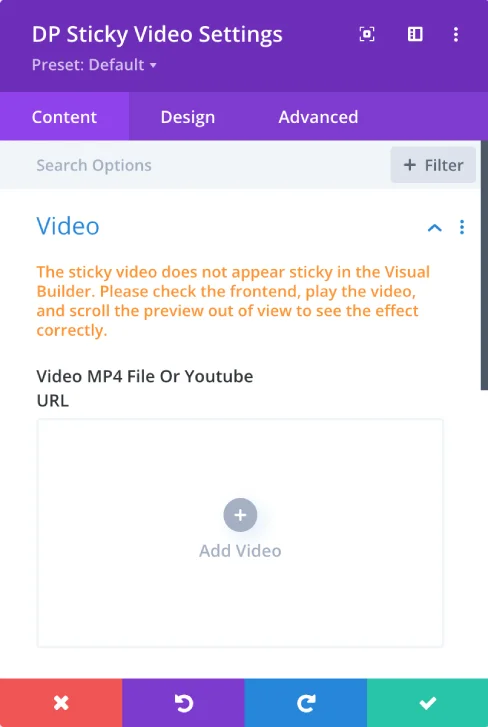Redo the last change
This screenshot has width=488, height=727.
click(305, 703)
